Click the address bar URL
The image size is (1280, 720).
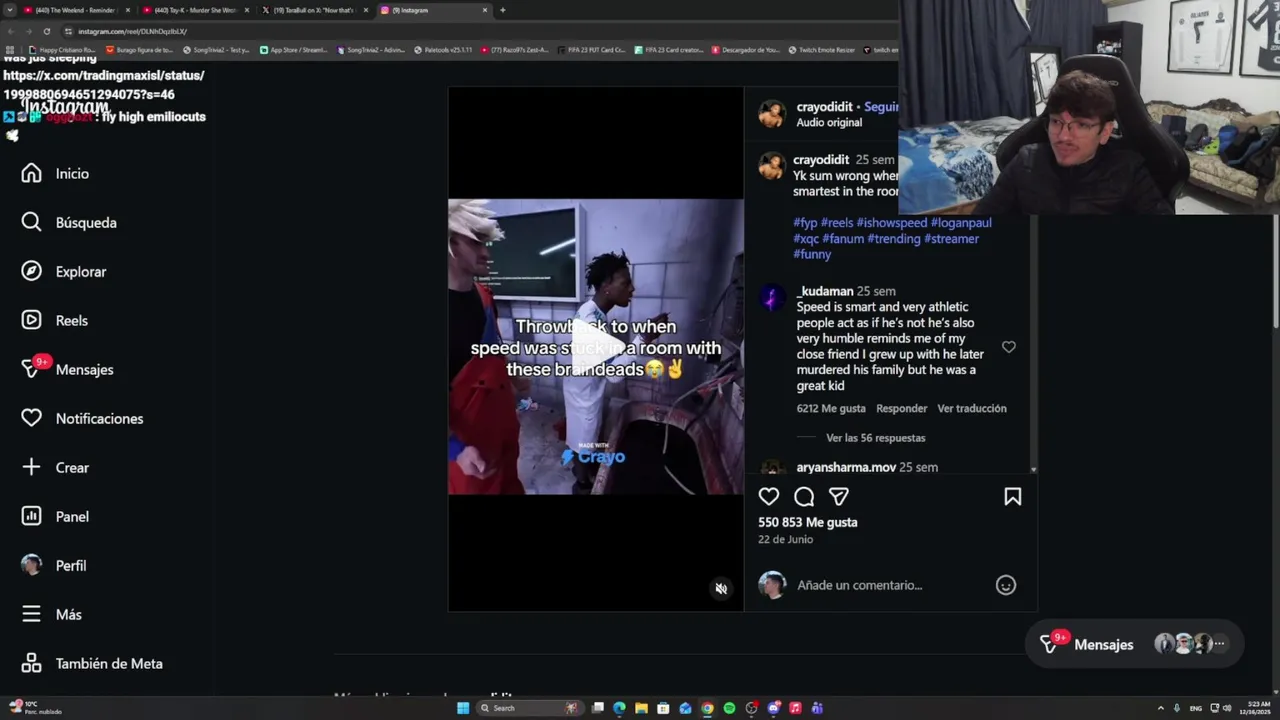(x=133, y=31)
